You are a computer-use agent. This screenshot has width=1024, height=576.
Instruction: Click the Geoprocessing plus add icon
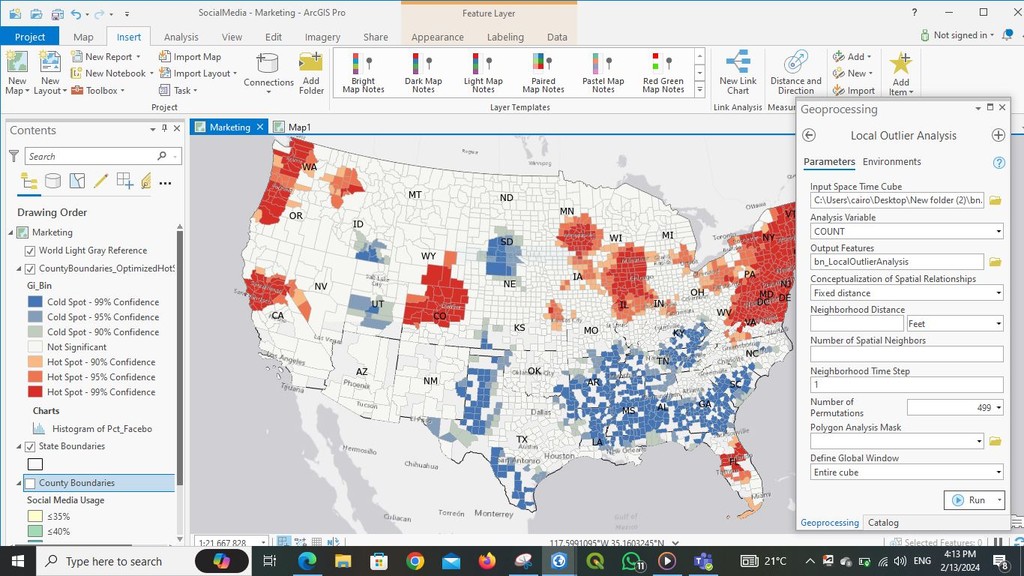tap(998, 135)
